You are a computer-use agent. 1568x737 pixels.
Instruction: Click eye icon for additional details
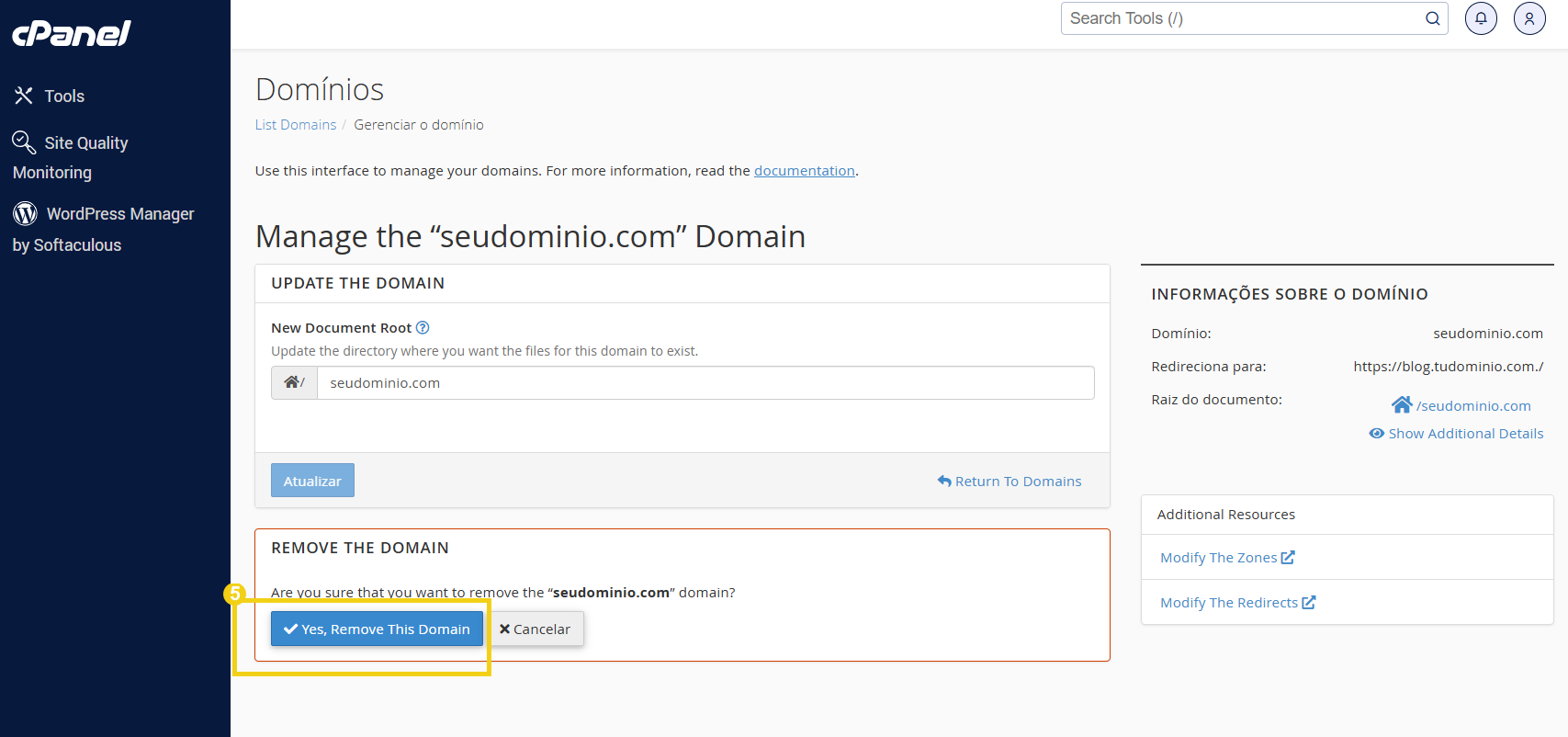point(1377,434)
